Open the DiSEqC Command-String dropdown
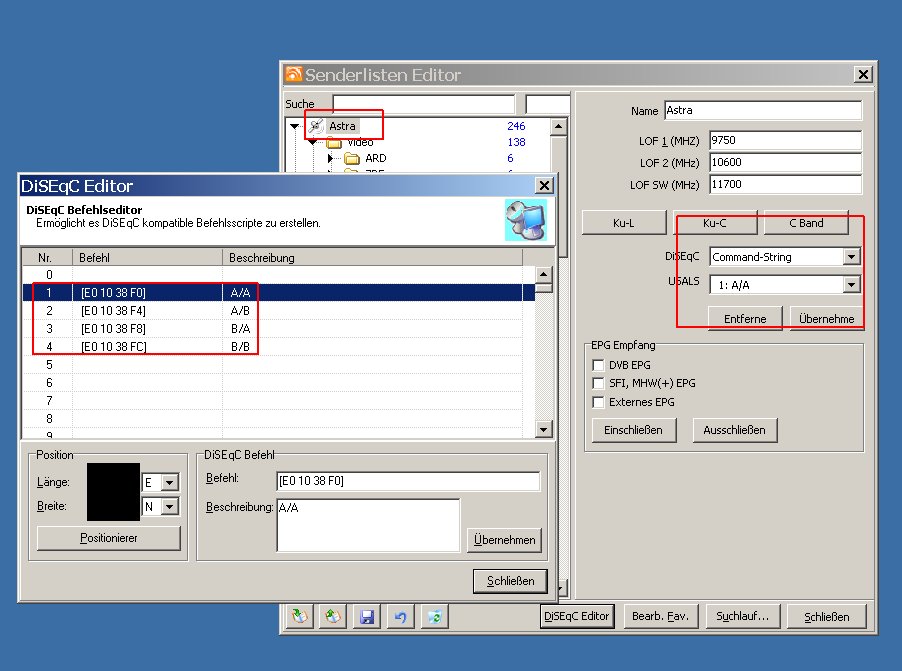The height and width of the screenshot is (671, 902). coord(851,257)
